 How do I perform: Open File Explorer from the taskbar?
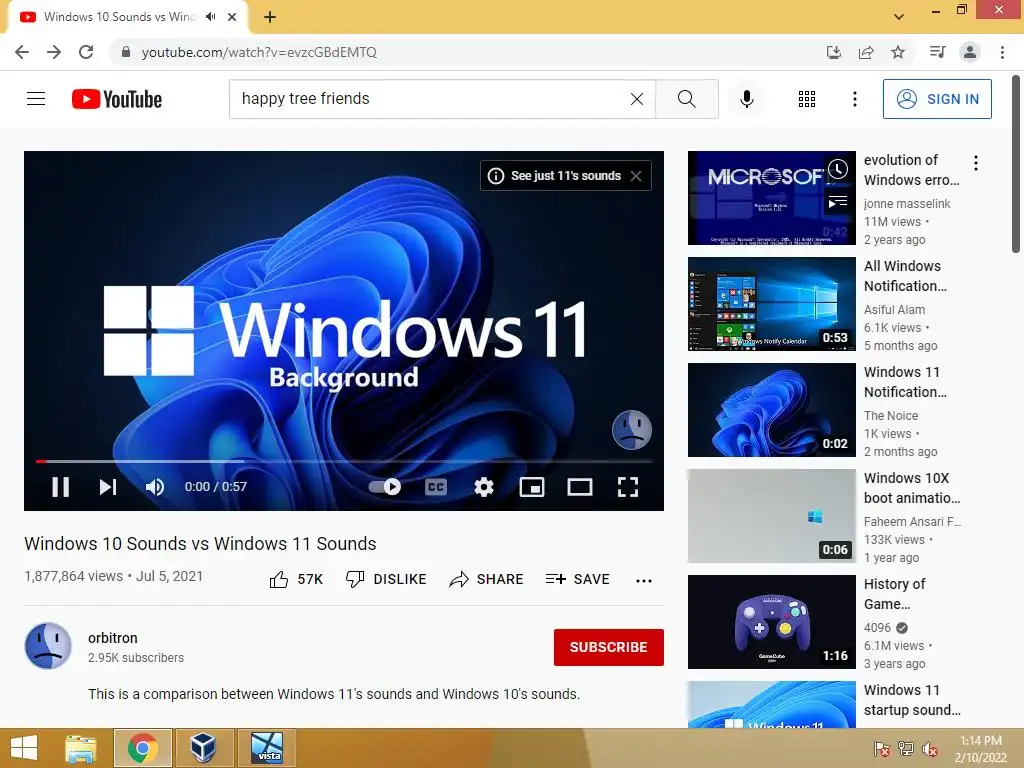click(81, 748)
